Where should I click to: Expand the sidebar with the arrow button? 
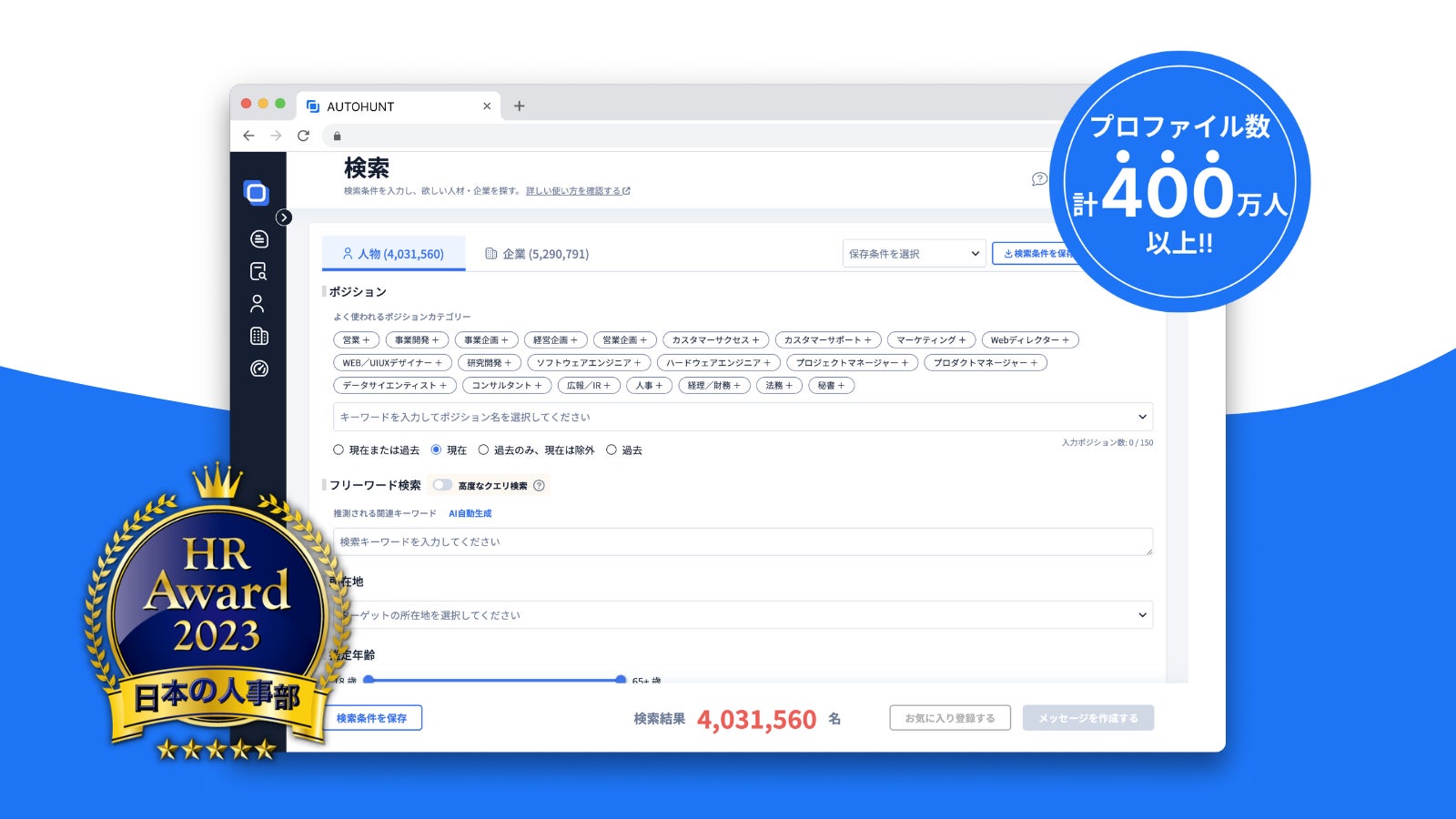[284, 217]
